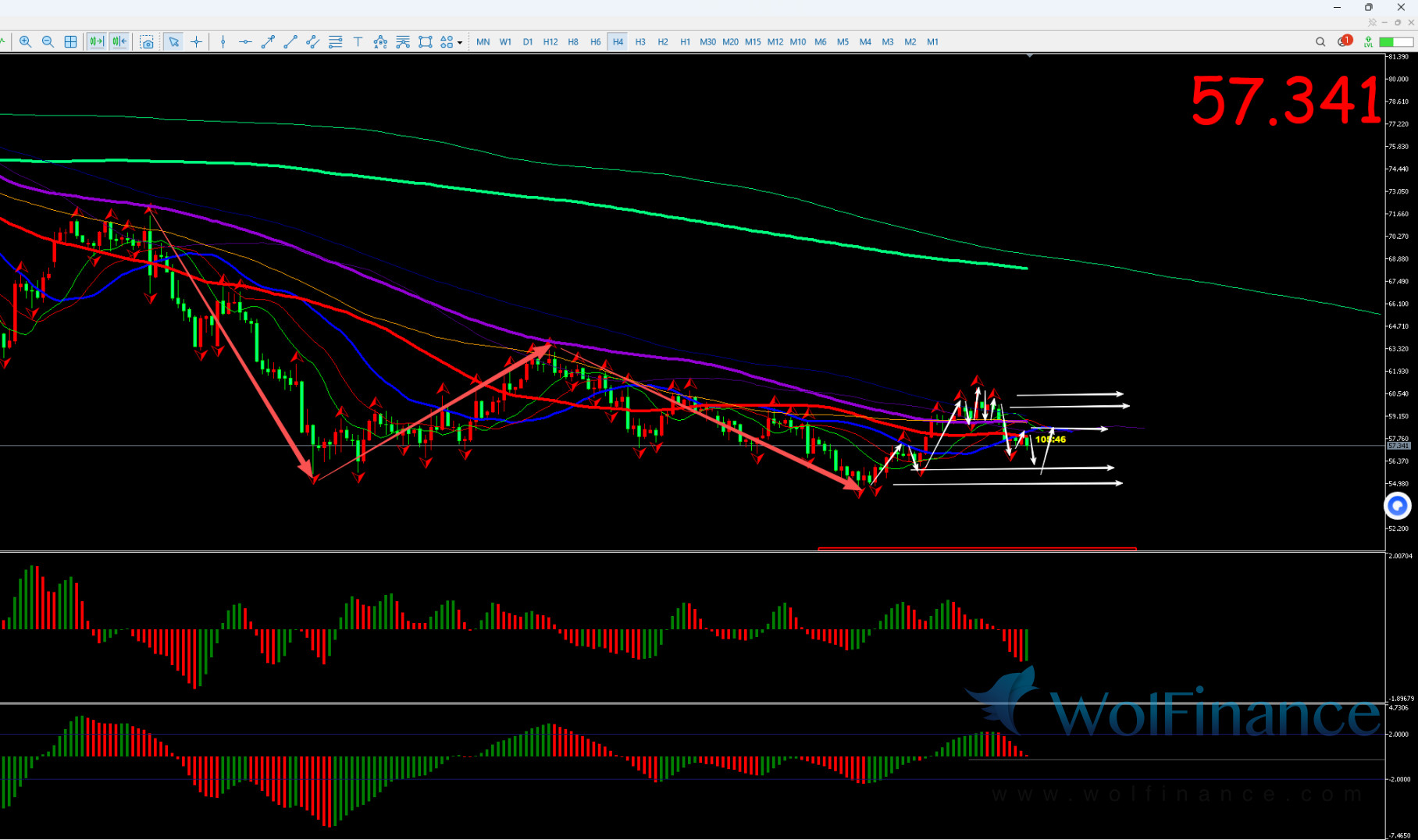1418x840 pixels.
Task: Toggle the cursor arrow selection mode
Action: pyautogui.click(x=174, y=42)
